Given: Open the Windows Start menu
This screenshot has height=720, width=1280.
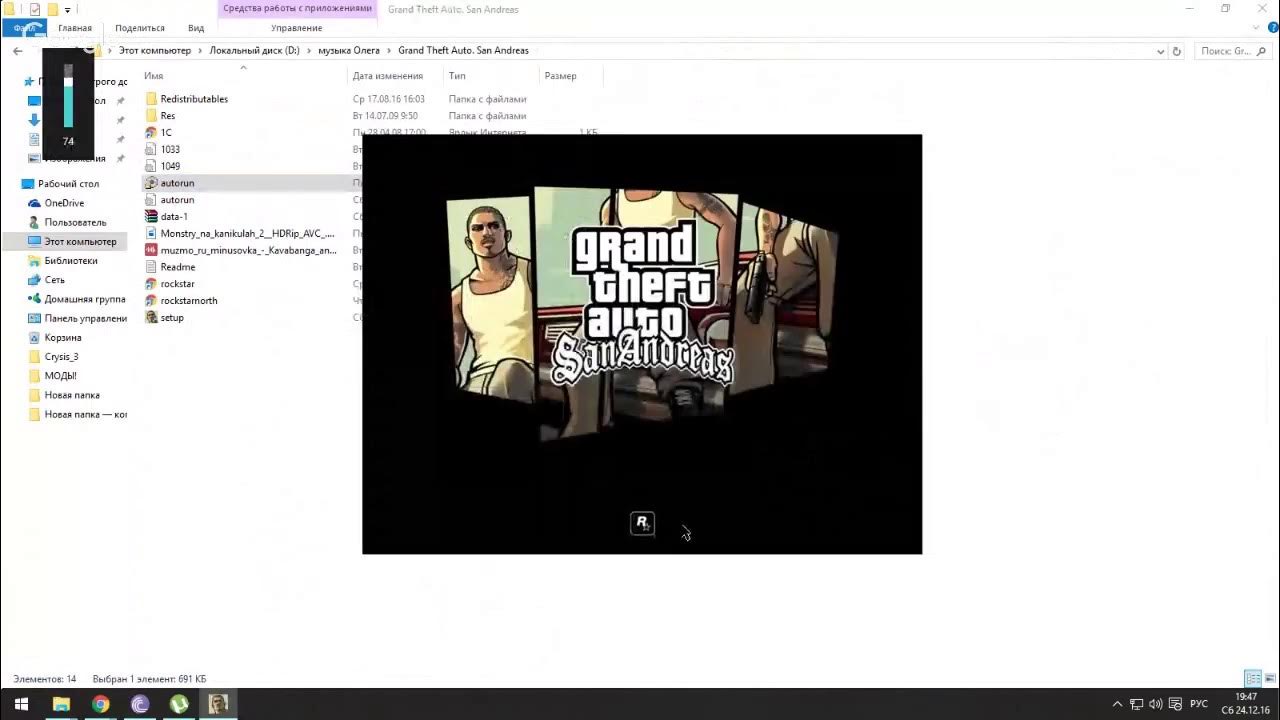Looking at the screenshot, I should (21, 704).
